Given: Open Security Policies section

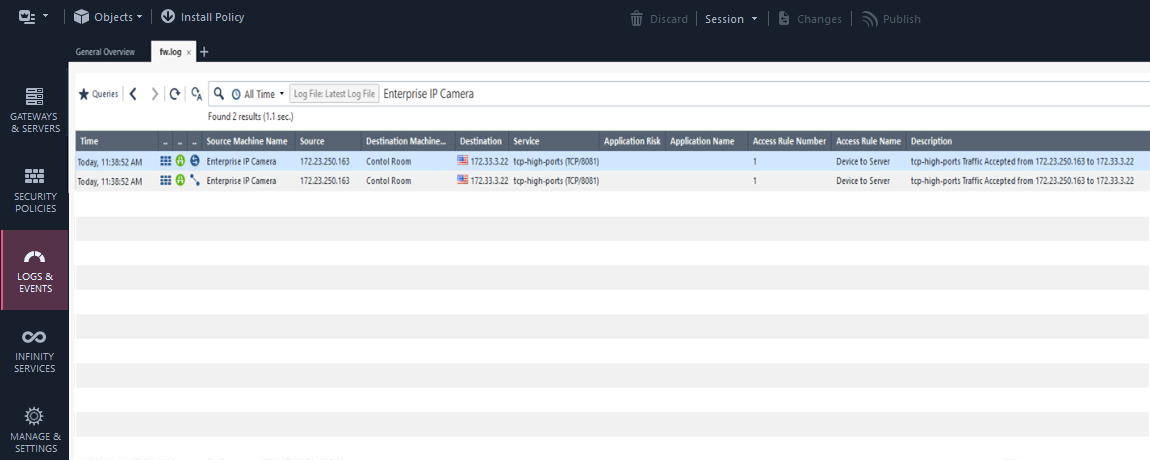Looking at the screenshot, I should 34,191.
